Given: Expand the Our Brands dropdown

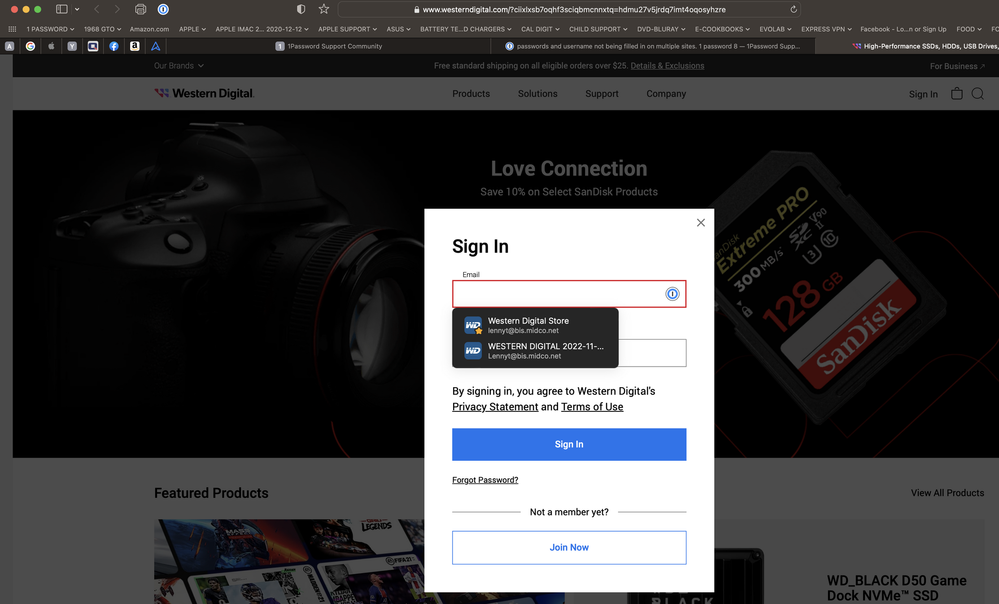Looking at the screenshot, I should (178, 66).
